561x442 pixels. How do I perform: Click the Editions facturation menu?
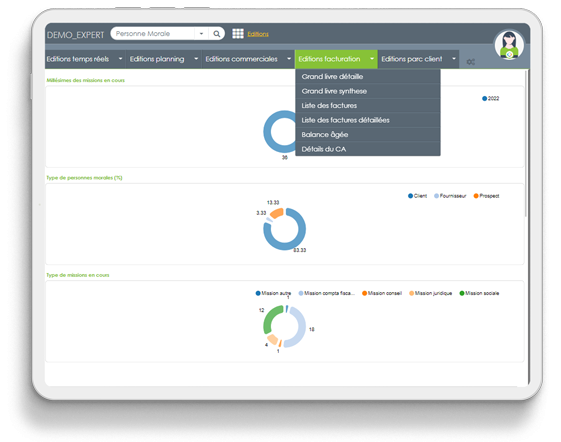coord(329,59)
